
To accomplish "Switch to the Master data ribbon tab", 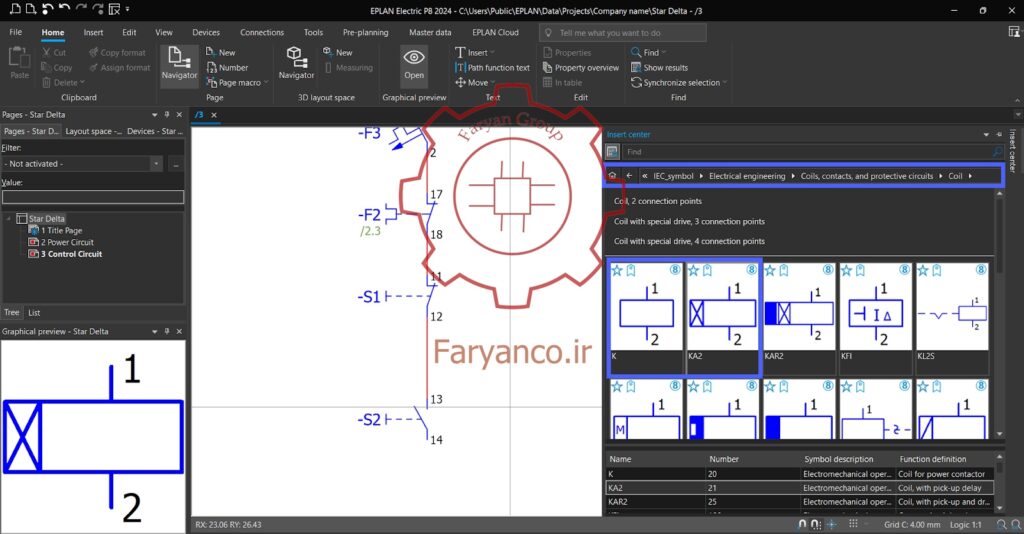I will click(430, 32).
